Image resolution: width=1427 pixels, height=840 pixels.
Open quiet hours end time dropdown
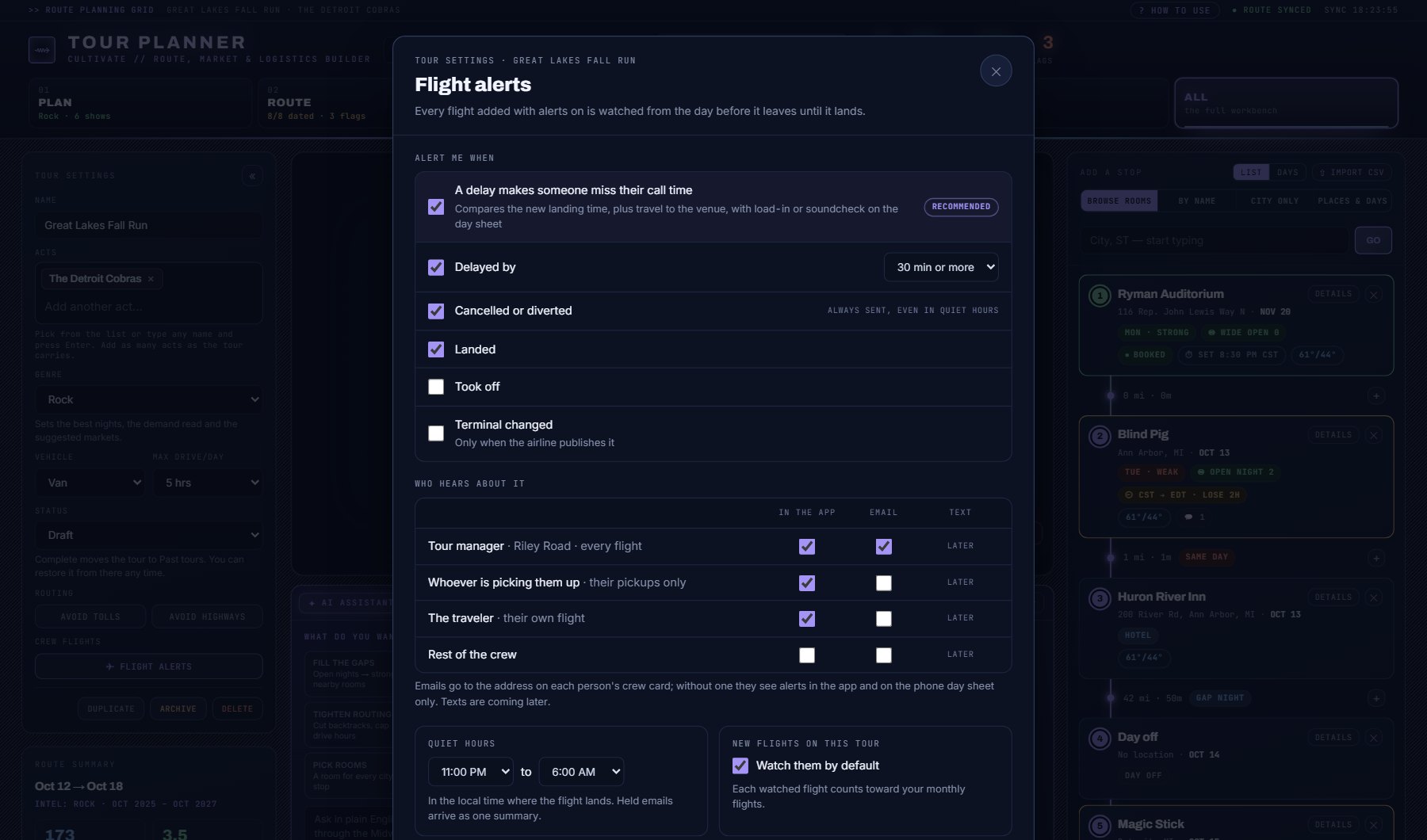pyautogui.click(x=581, y=772)
